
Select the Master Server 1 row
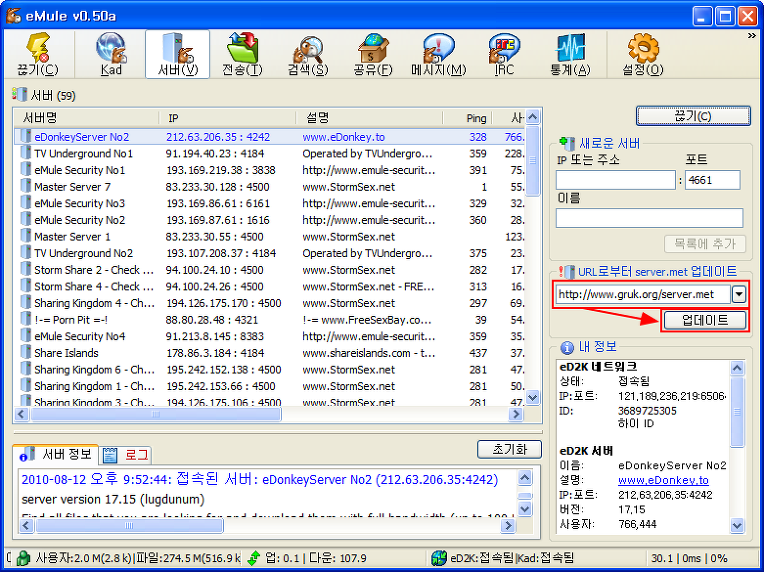click(x=270, y=237)
